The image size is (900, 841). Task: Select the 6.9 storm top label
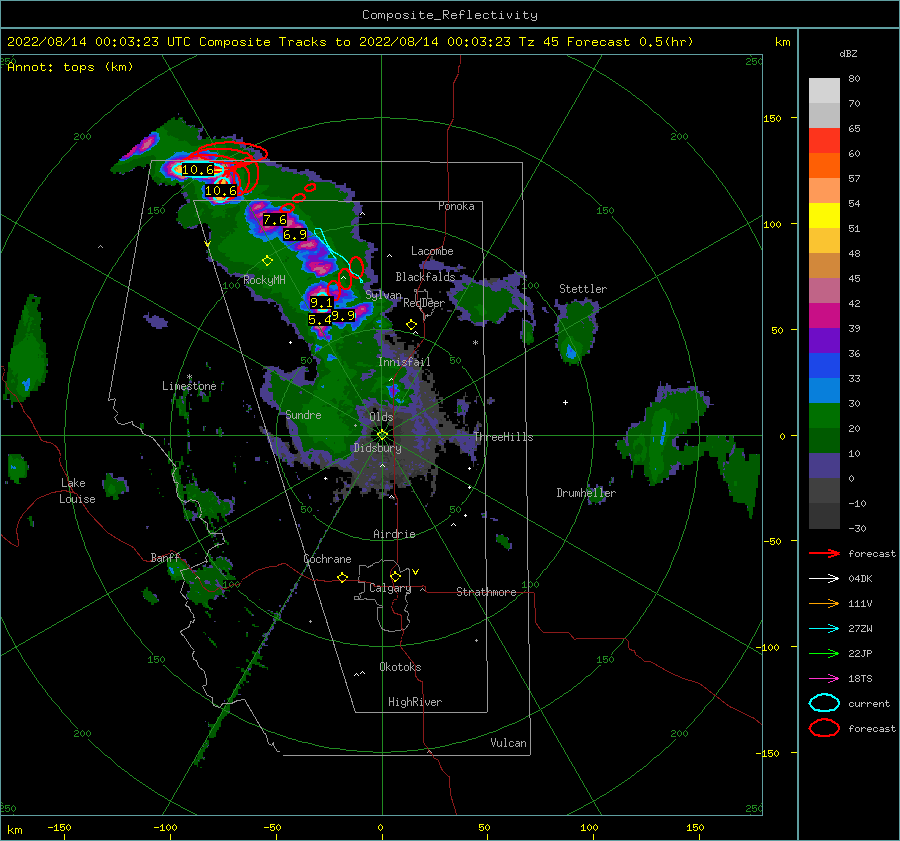tap(295, 234)
